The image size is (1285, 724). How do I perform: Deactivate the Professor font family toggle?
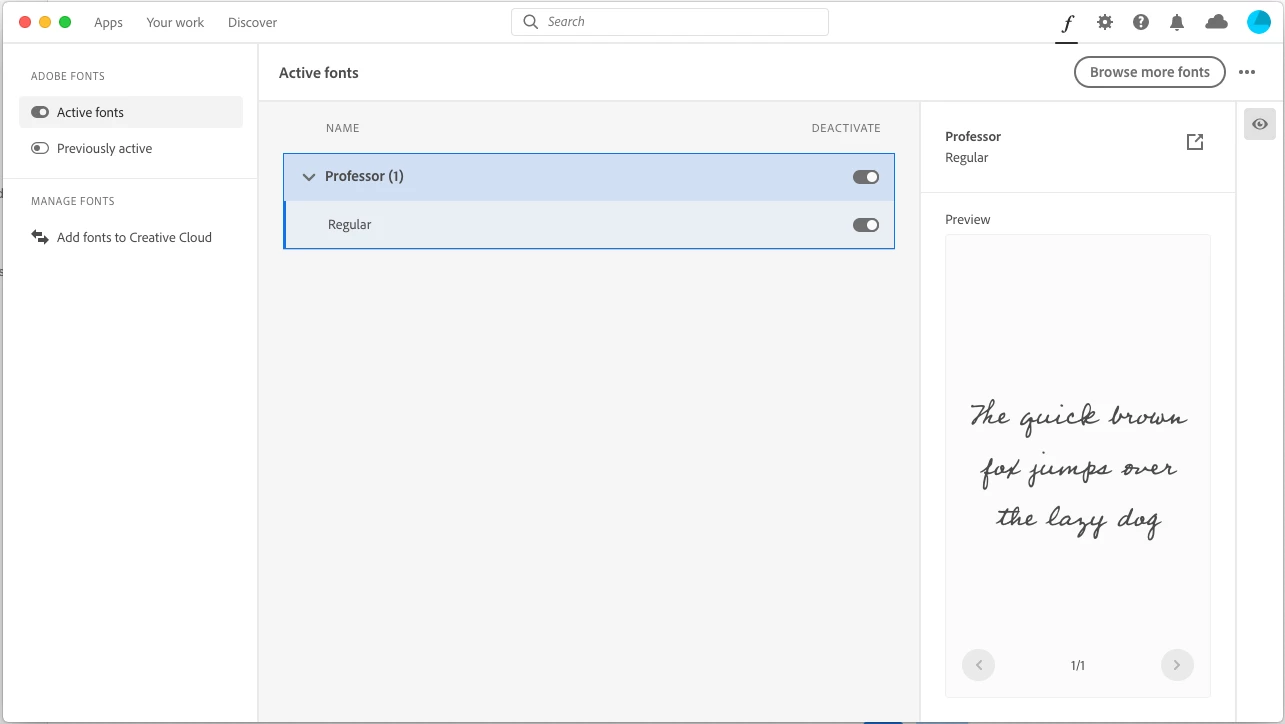click(x=866, y=177)
